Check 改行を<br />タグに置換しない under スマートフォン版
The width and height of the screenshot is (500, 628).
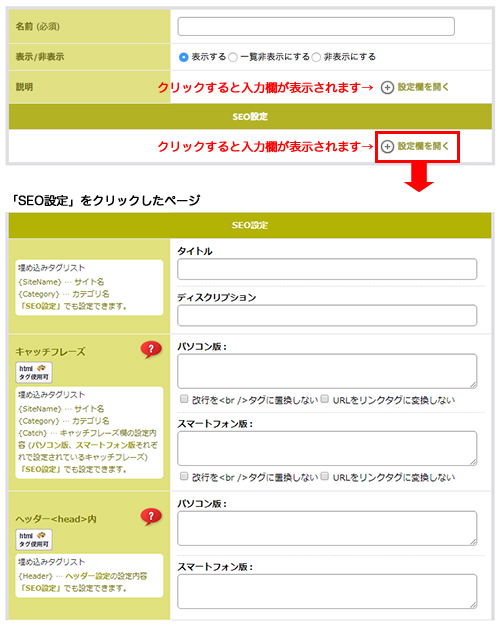[x=184, y=476]
